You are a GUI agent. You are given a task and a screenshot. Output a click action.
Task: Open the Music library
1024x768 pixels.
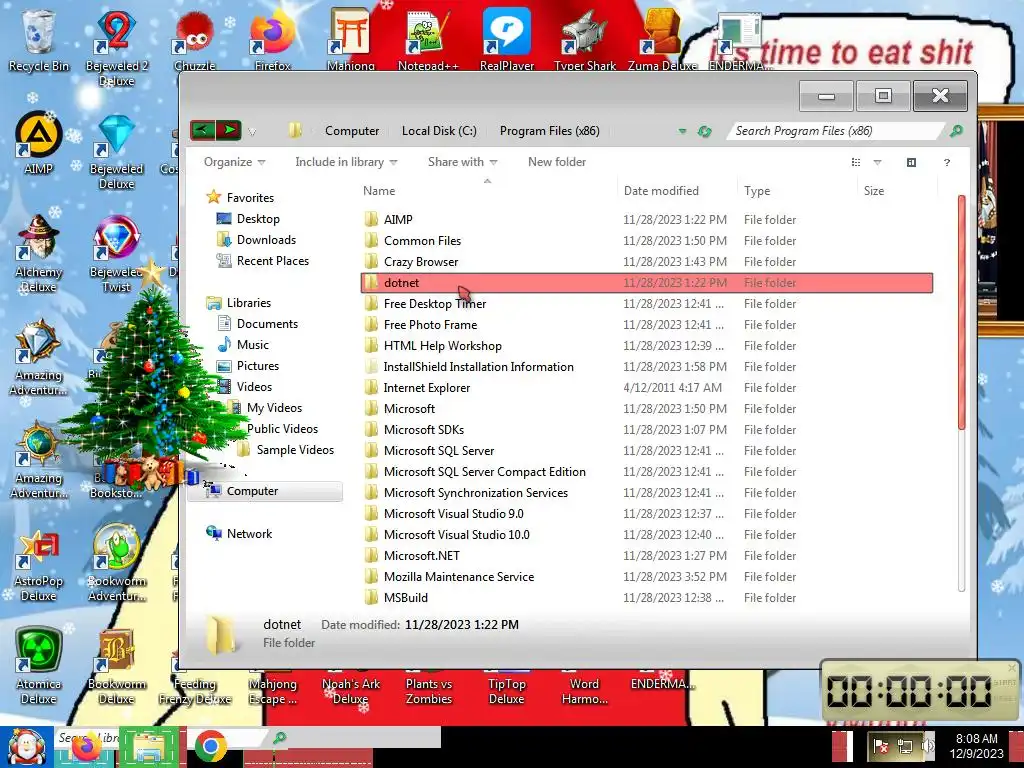253,345
